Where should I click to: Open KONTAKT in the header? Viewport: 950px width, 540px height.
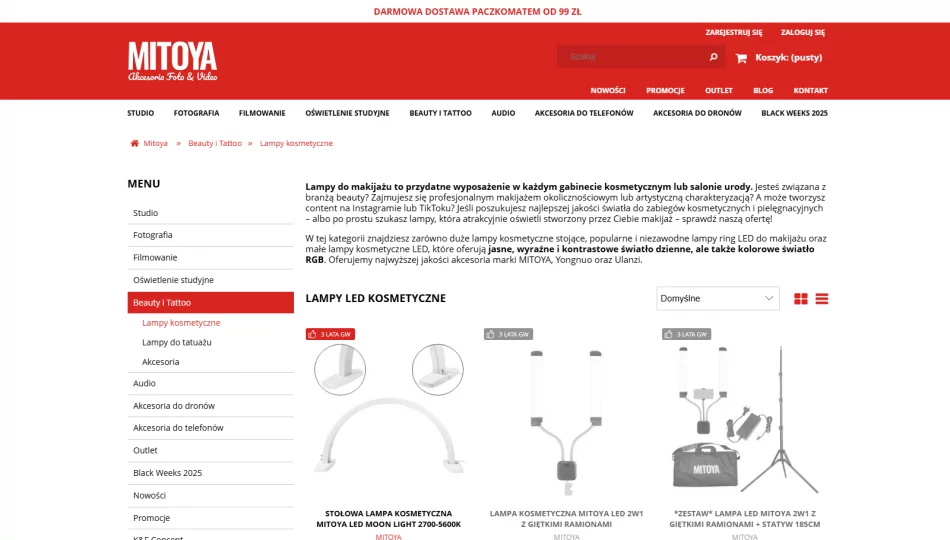coord(810,90)
